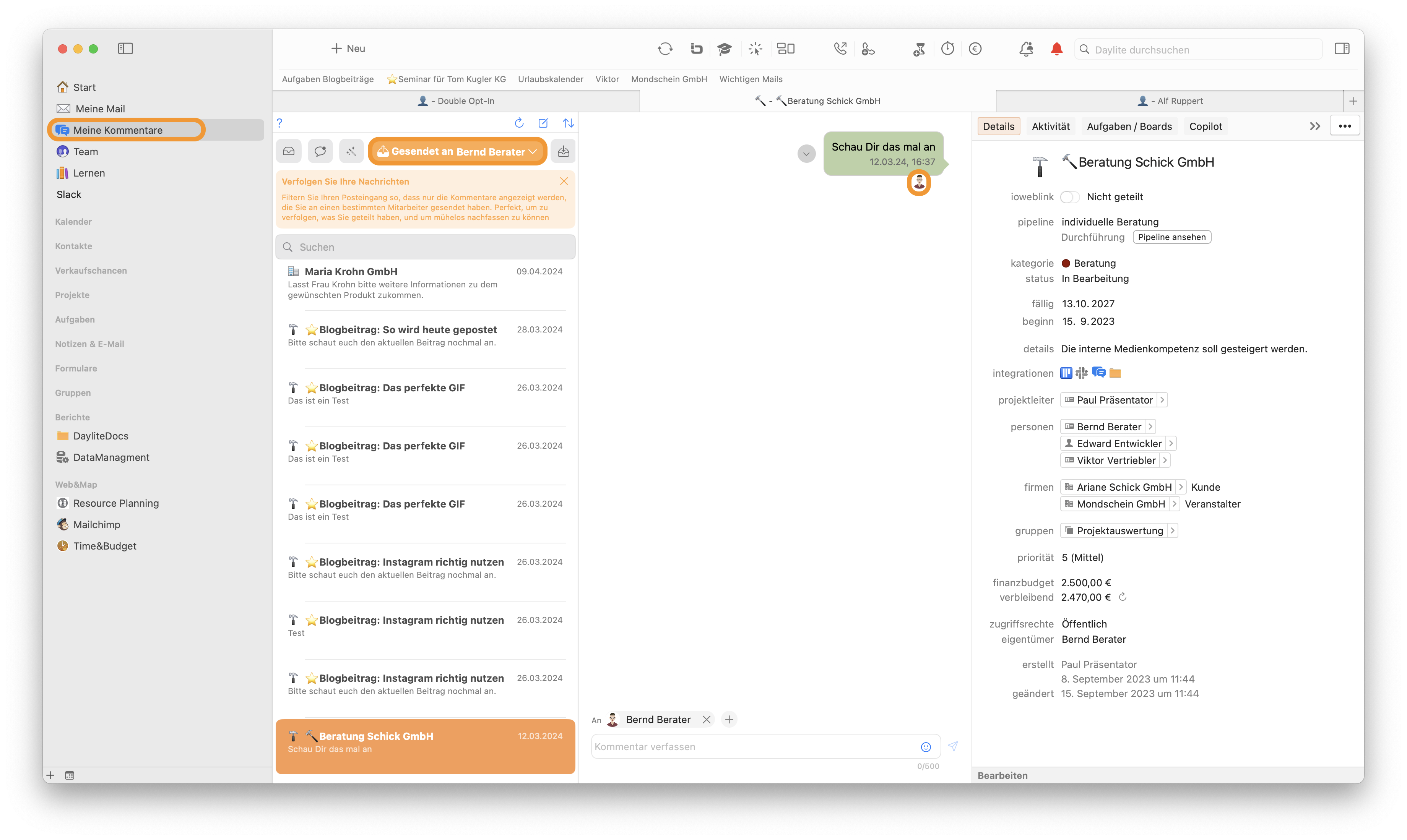Open the Urlaubskalender favorite link
The height and width of the screenshot is (840, 1407).
[550, 79]
